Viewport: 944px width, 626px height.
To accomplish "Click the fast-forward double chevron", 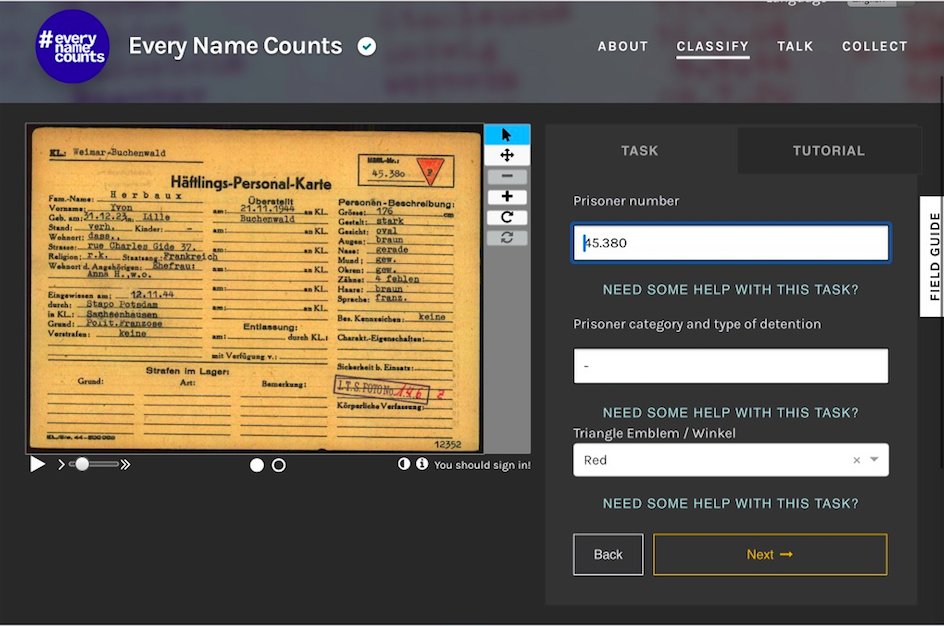I will pyautogui.click(x=125, y=464).
